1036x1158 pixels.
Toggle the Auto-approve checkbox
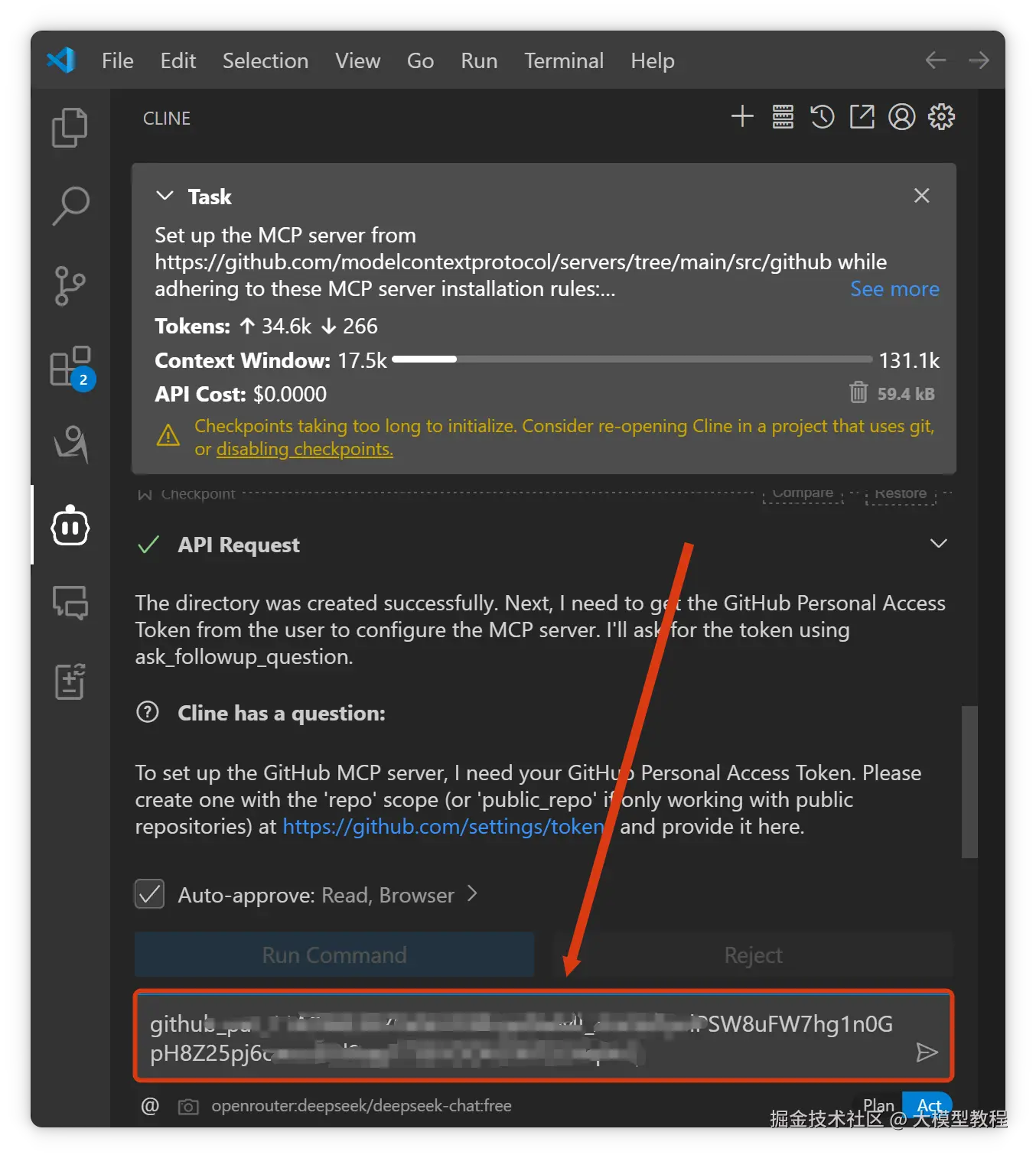point(149,893)
